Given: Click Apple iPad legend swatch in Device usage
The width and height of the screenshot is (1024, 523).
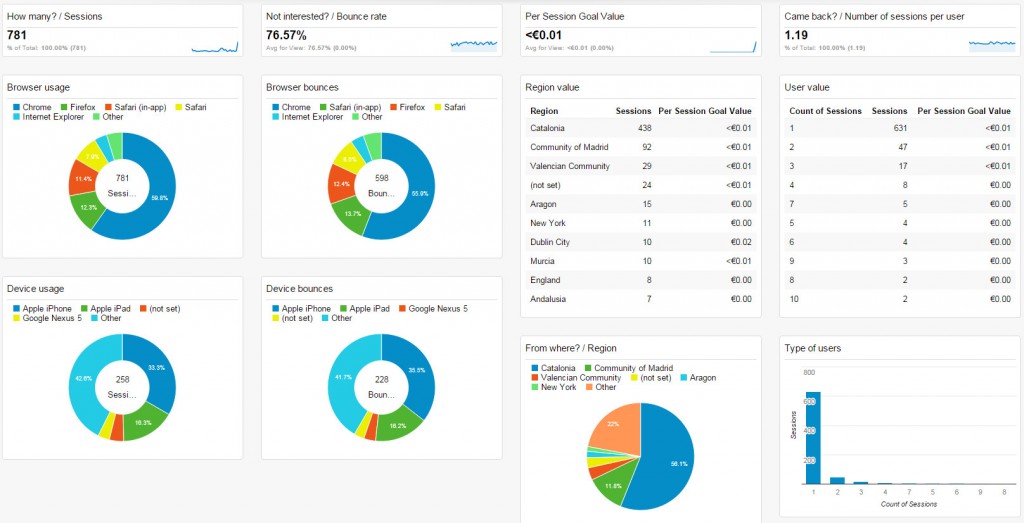Looking at the screenshot, I should point(85,308).
